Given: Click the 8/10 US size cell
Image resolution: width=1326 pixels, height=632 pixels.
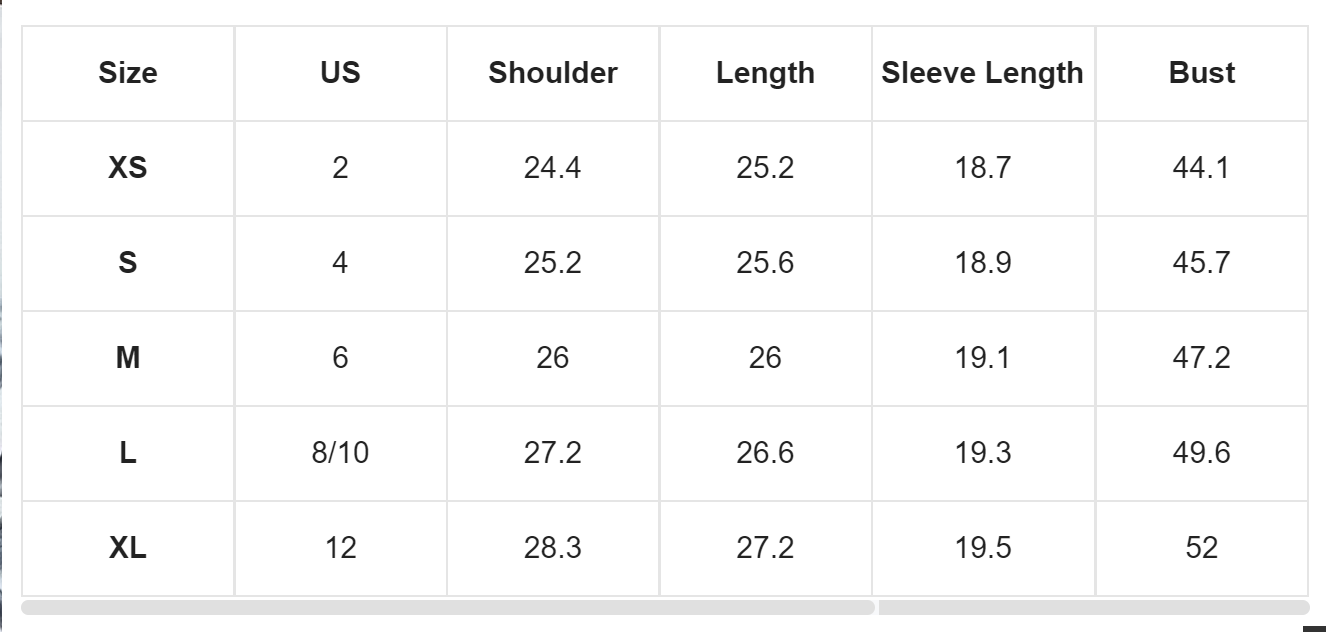Looking at the screenshot, I should tap(340, 453).
